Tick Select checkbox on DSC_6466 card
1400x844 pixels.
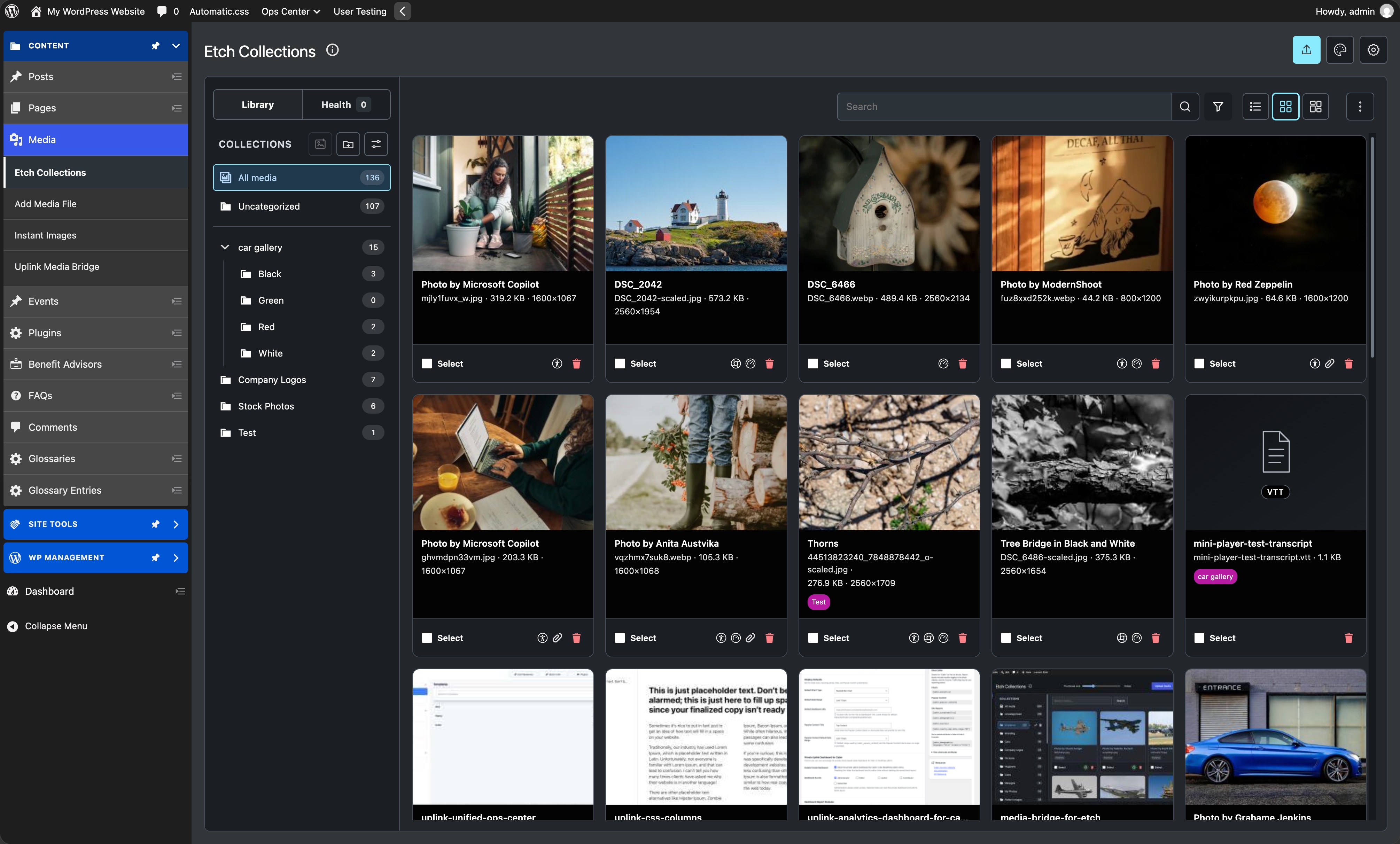click(813, 364)
